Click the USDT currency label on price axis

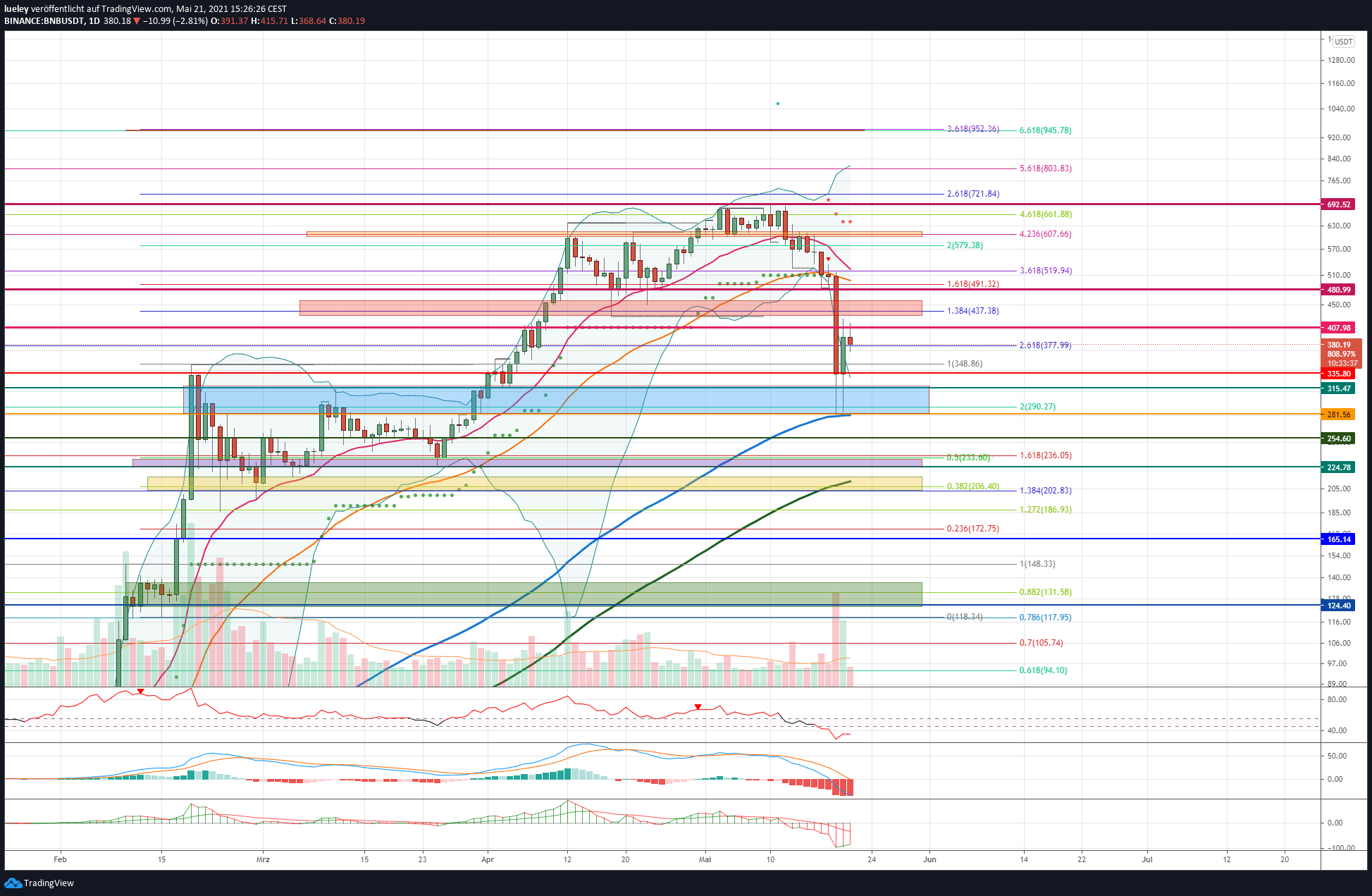[x=1344, y=42]
